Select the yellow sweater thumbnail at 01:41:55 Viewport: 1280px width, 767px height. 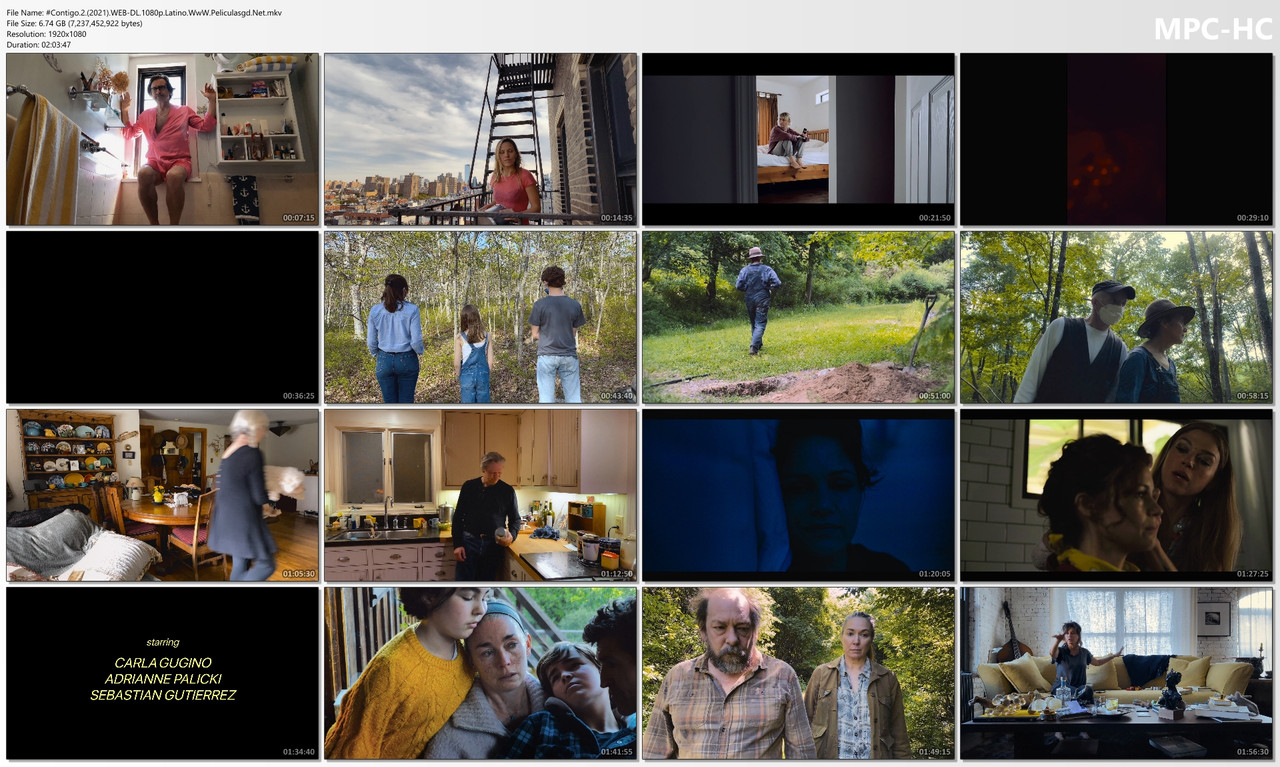point(480,673)
